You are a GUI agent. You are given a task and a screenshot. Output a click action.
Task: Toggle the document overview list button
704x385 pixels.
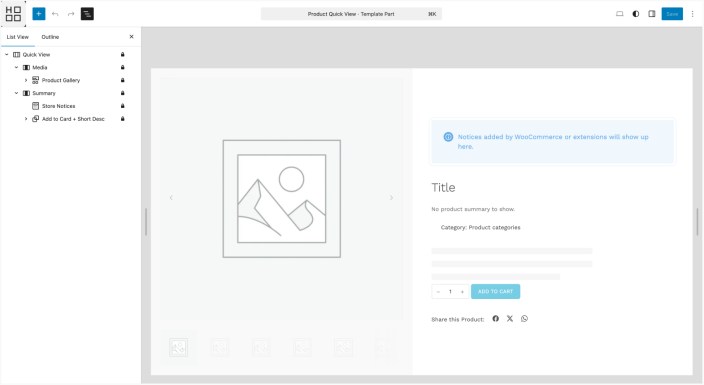(x=87, y=14)
